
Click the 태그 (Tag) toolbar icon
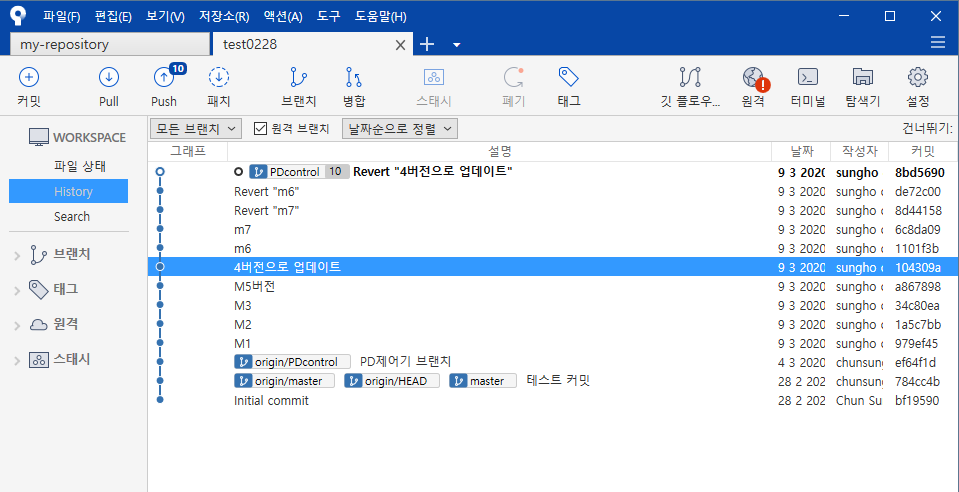click(x=569, y=77)
